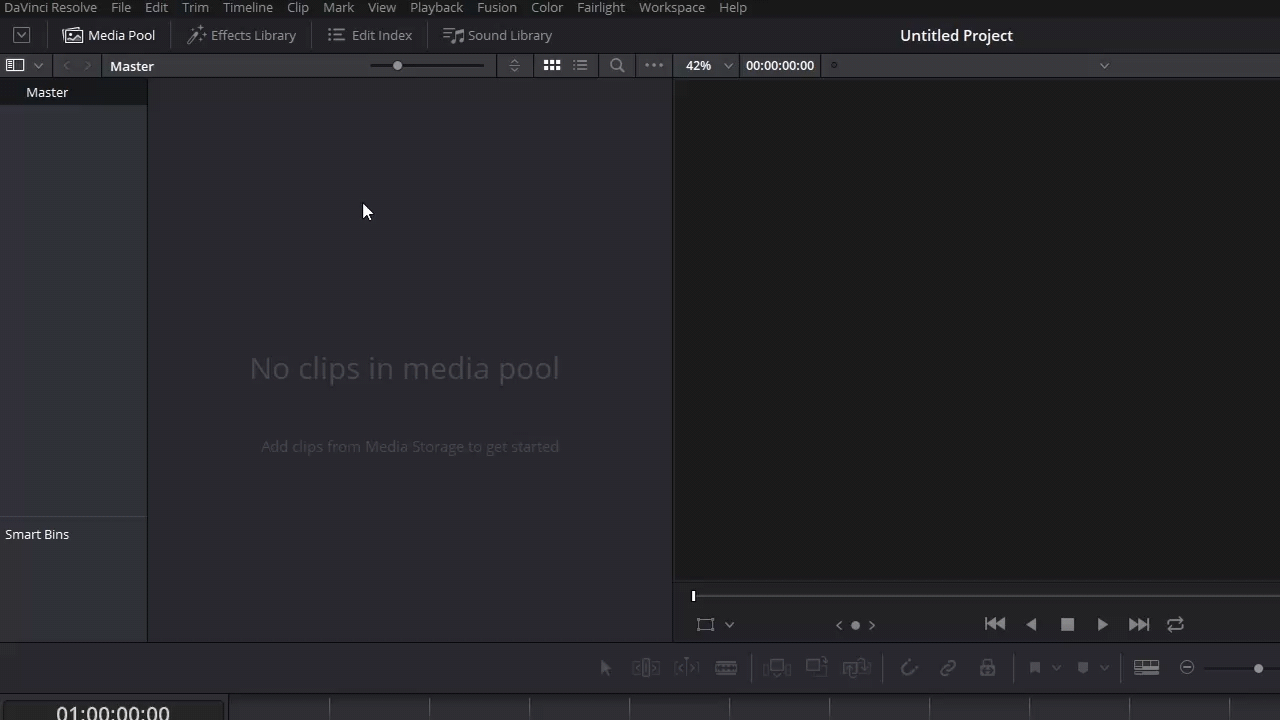
Task: Open the Timeline menu
Action: coord(247,7)
